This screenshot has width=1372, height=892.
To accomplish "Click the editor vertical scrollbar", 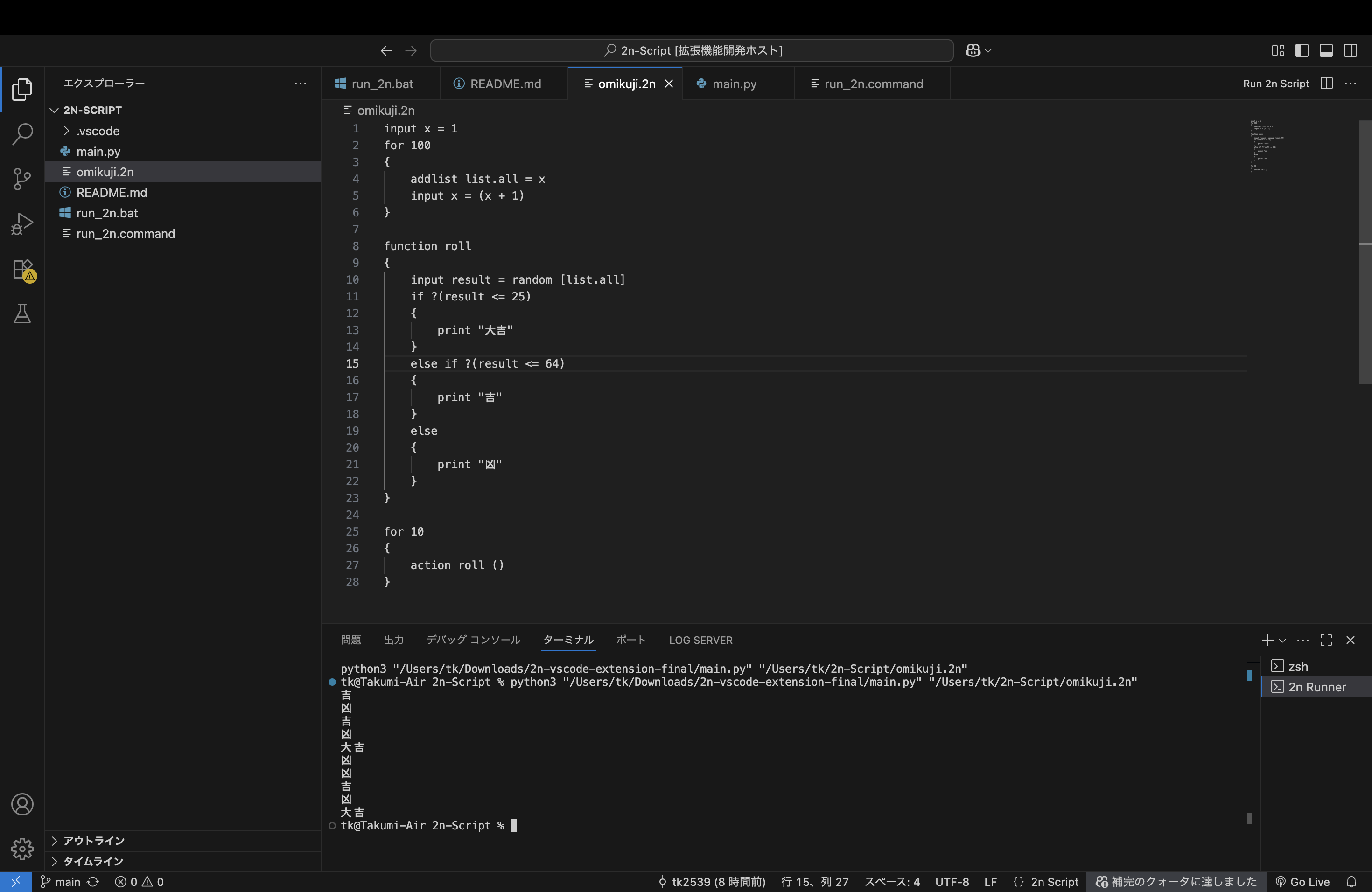I will tap(1365, 253).
